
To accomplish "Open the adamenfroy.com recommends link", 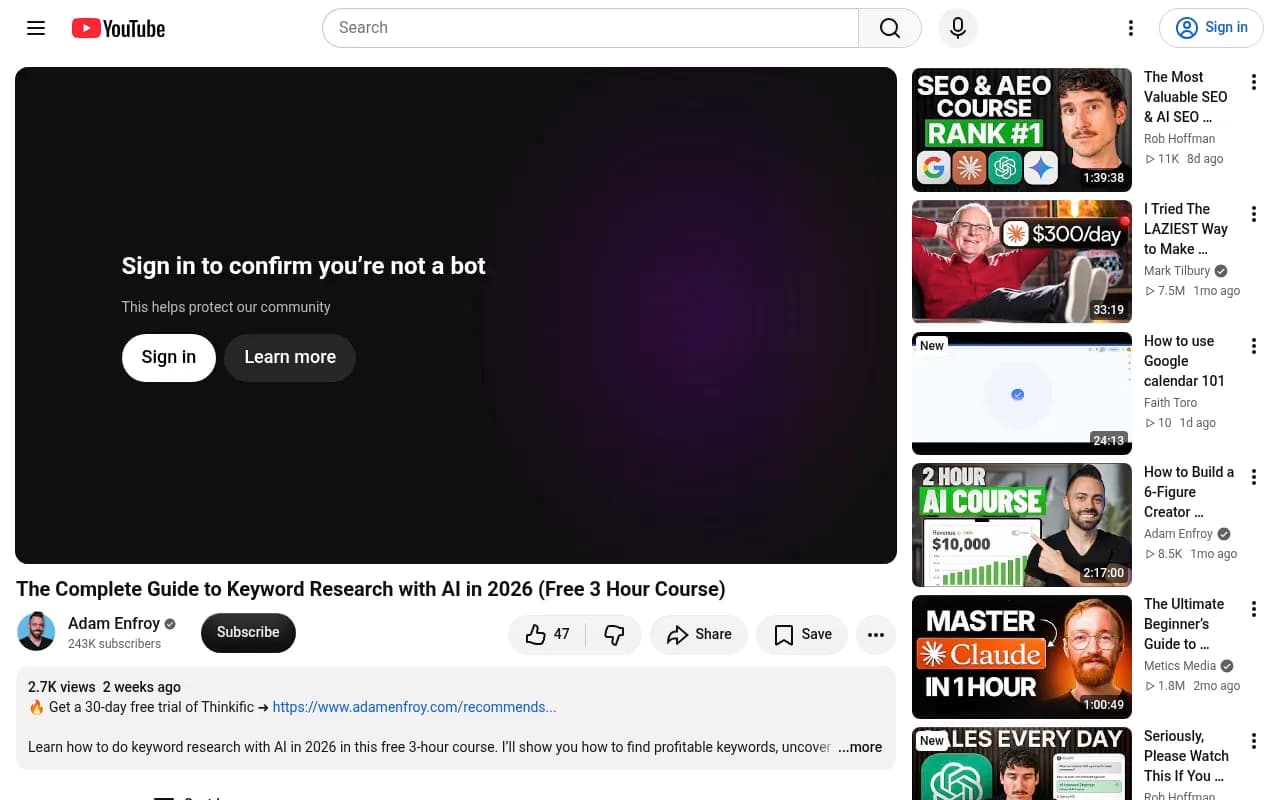I will click(x=414, y=707).
